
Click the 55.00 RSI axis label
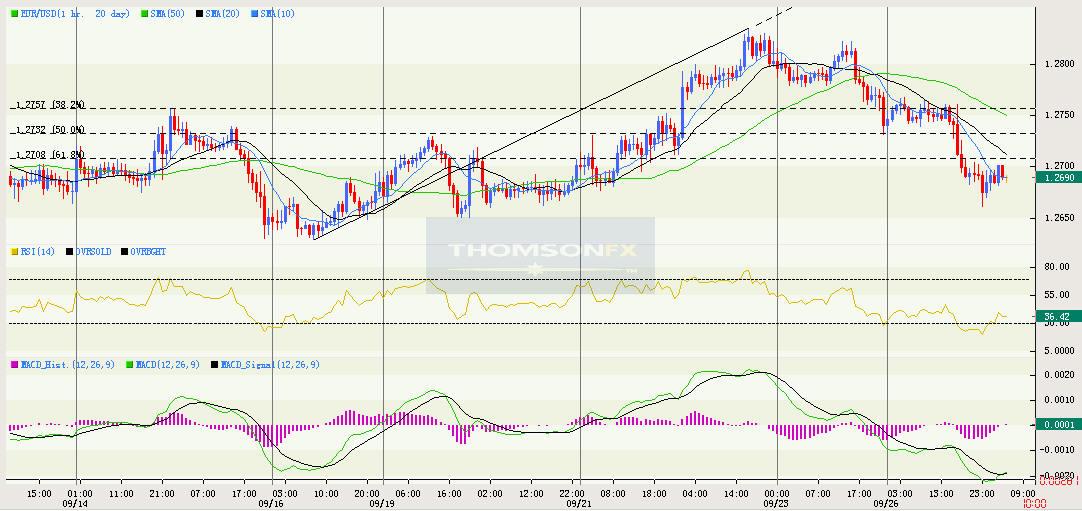click(x=1057, y=294)
